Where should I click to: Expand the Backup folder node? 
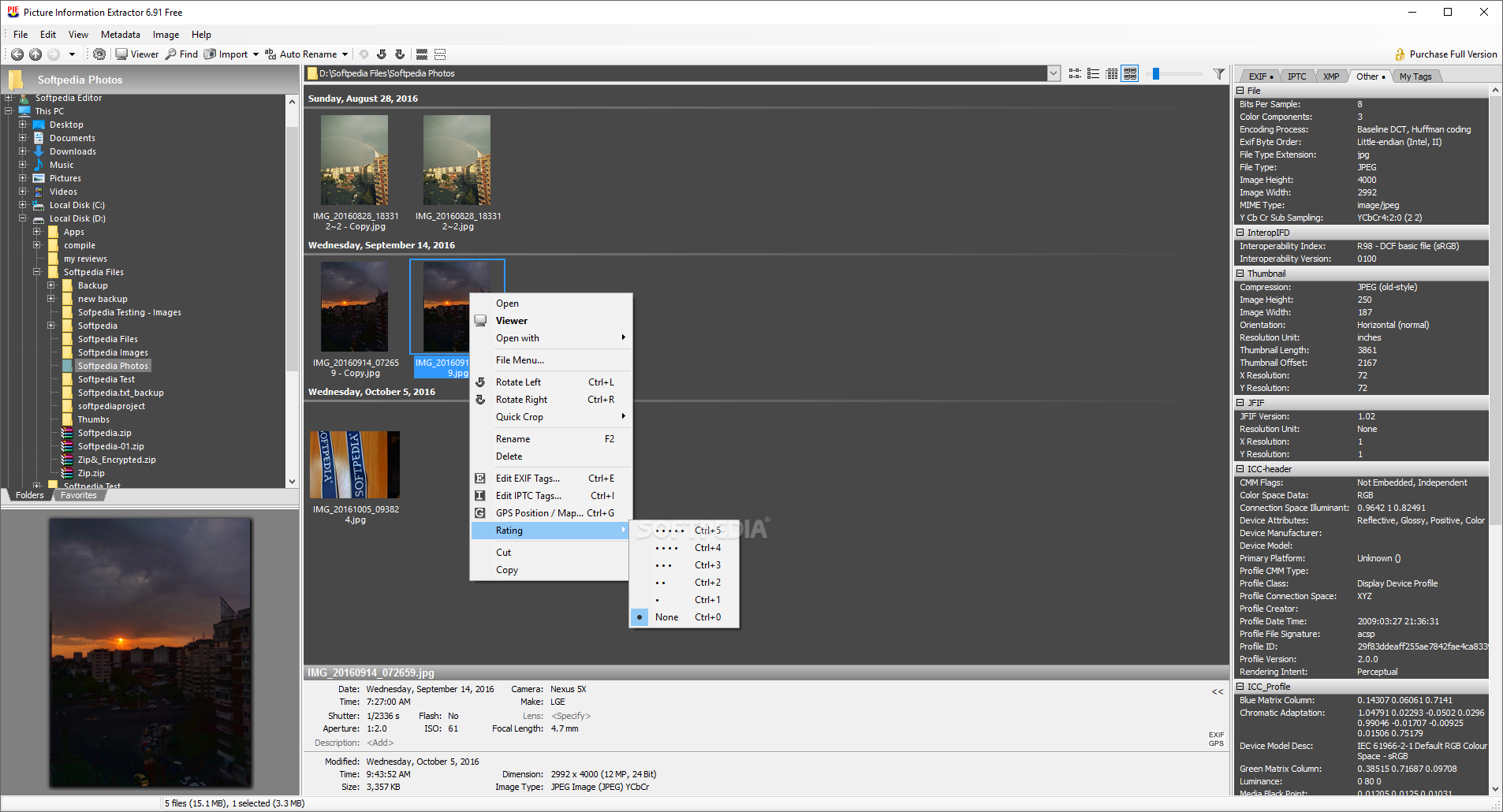coord(51,285)
